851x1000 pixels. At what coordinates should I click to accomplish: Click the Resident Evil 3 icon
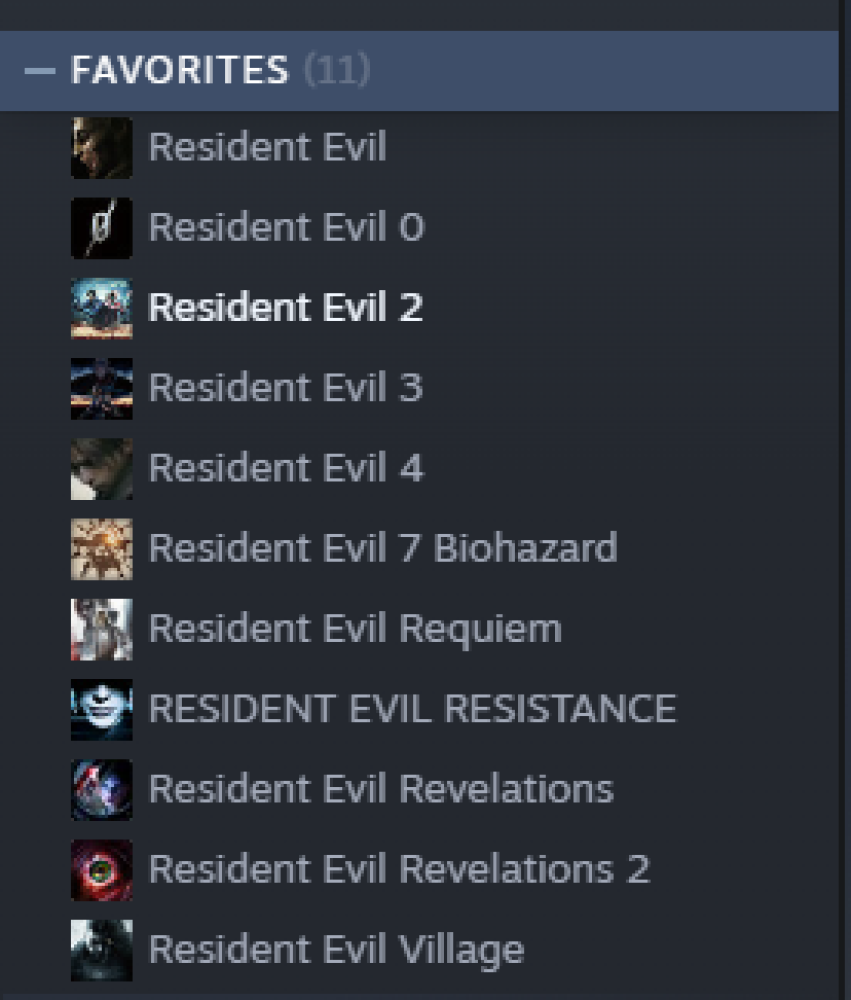pos(102,388)
